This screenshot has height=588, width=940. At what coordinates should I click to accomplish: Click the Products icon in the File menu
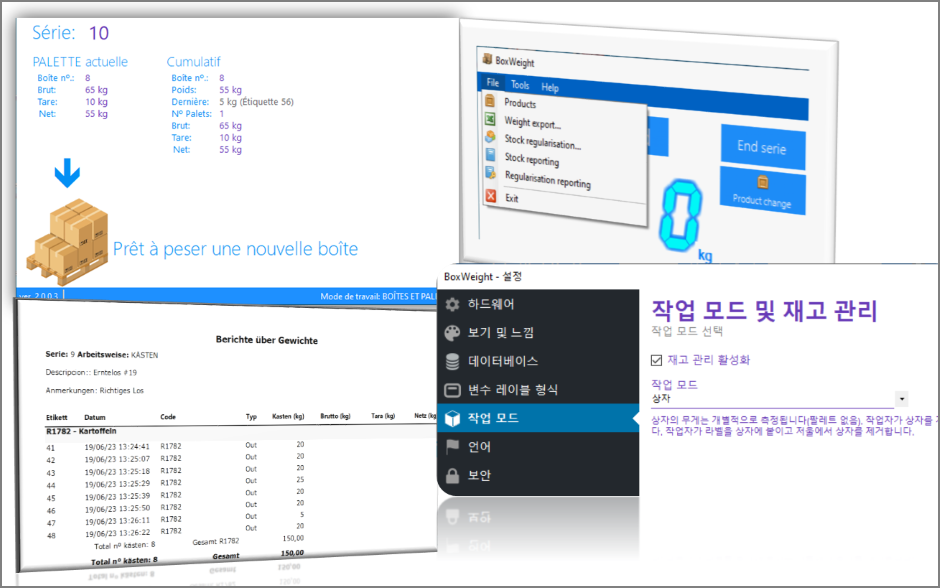coord(490,100)
